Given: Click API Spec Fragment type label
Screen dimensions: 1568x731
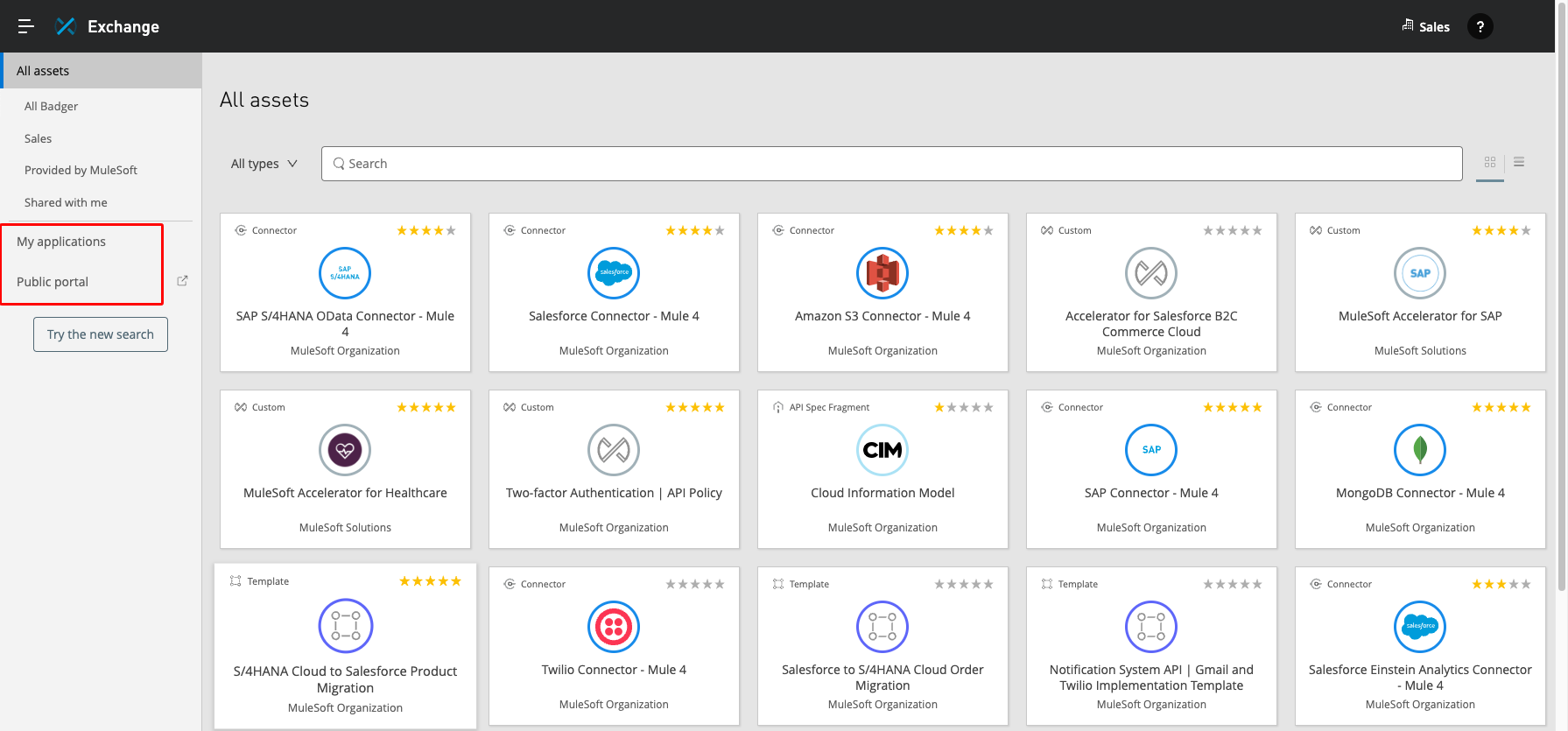Looking at the screenshot, I should (x=829, y=408).
